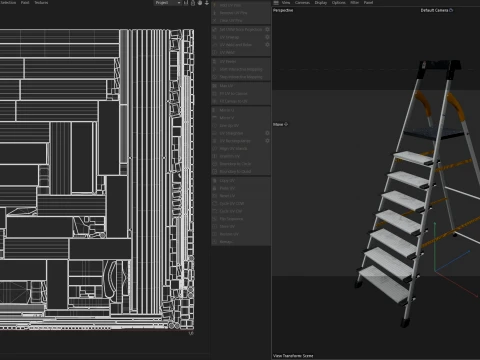Open the Textures menu in UV editor
480x360 pixels.
point(41,2)
